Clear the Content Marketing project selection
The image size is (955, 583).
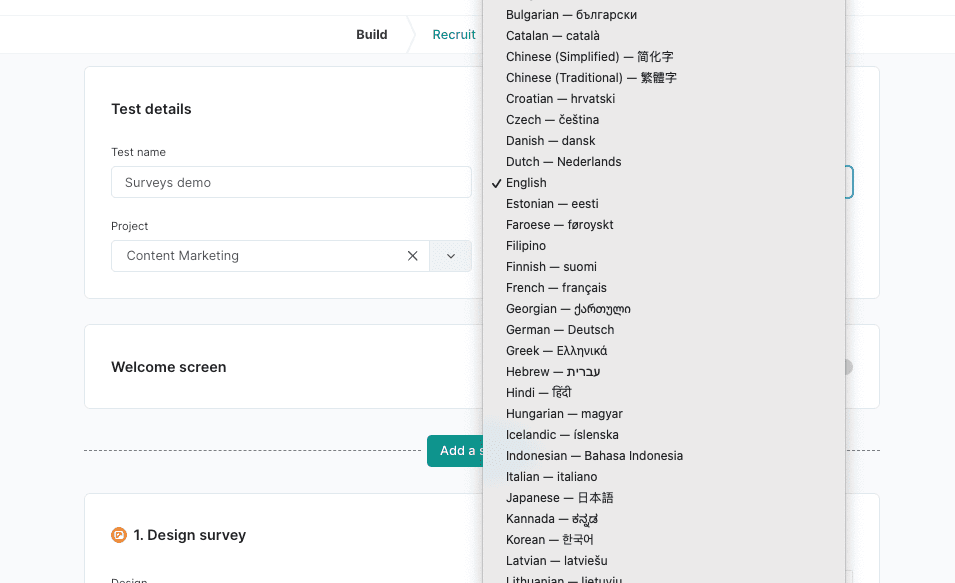(413, 255)
